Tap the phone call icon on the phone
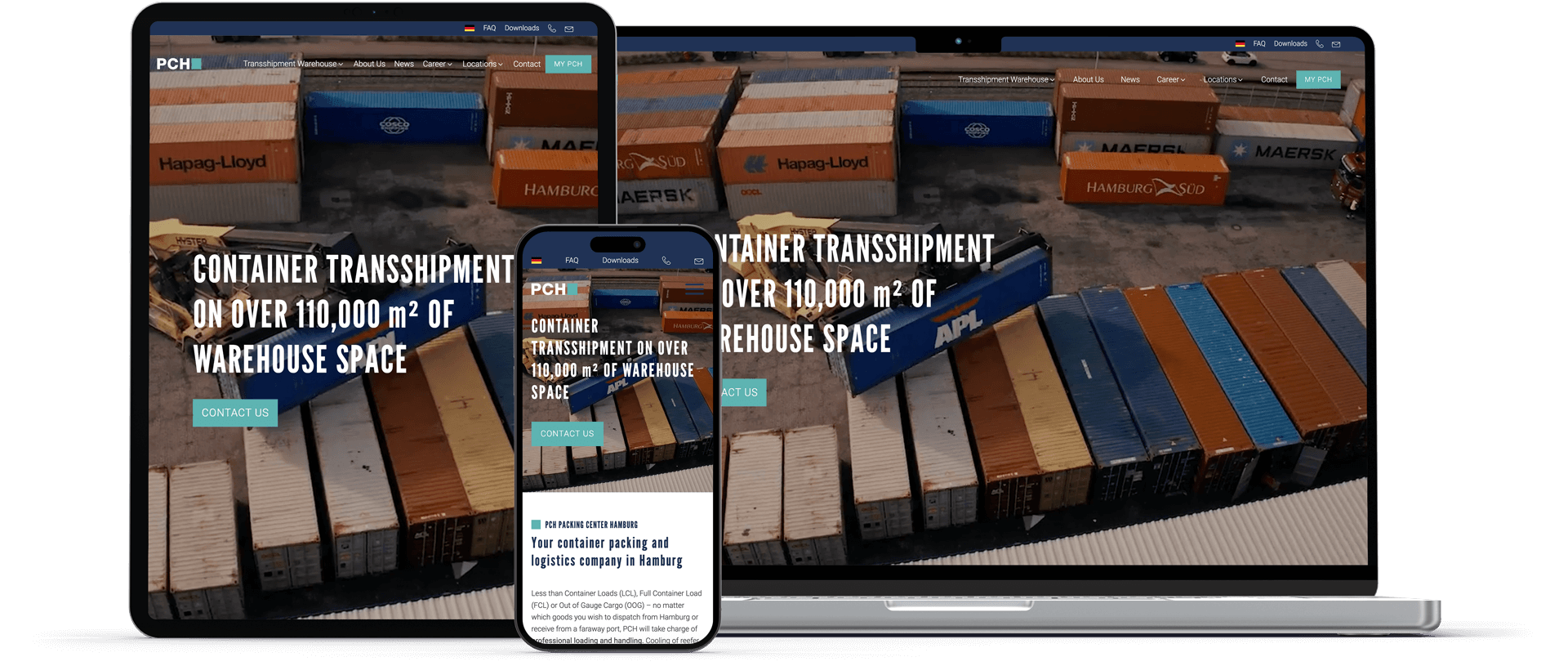Screen dimensions: 1568x666 666,261
